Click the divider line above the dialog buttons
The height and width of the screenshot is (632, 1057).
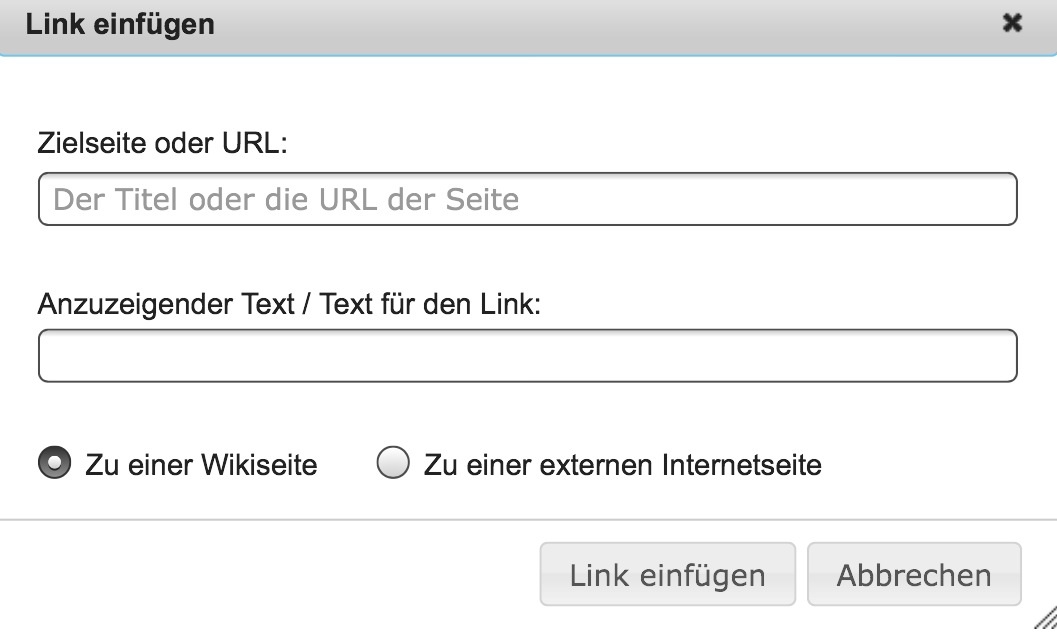tap(528, 520)
